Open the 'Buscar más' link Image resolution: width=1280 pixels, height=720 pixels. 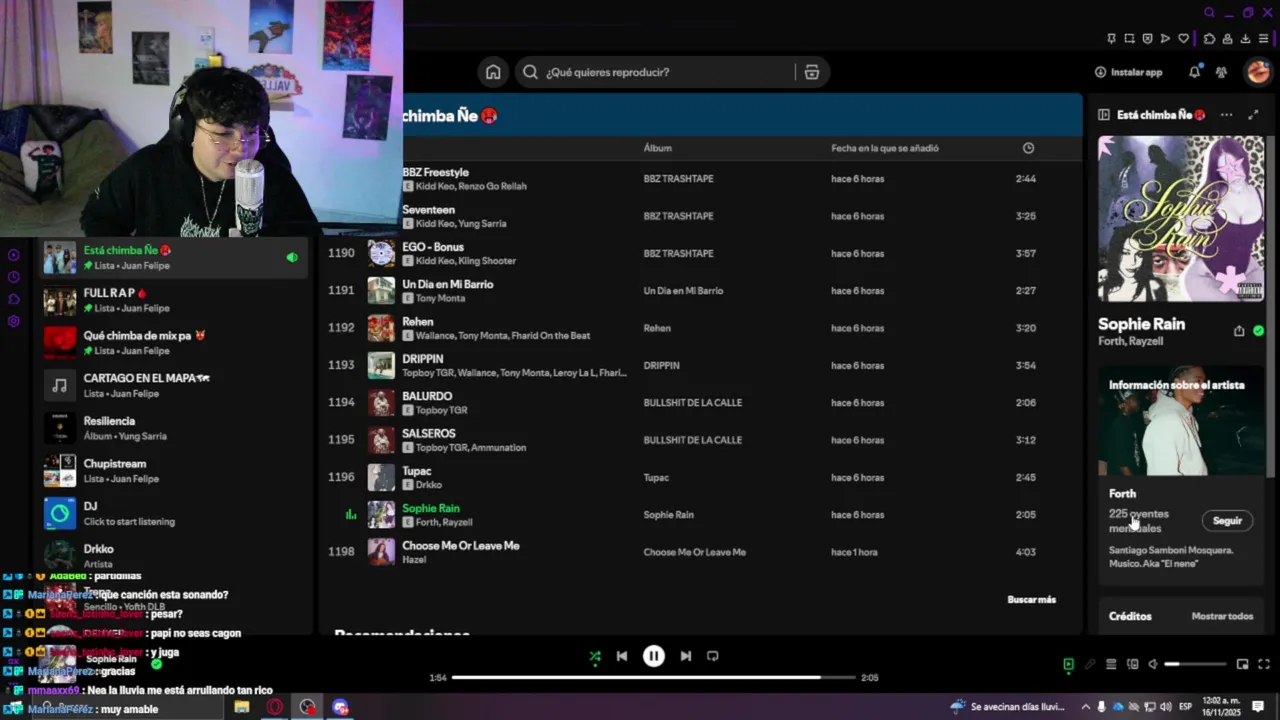pyautogui.click(x=1031, y=600)
